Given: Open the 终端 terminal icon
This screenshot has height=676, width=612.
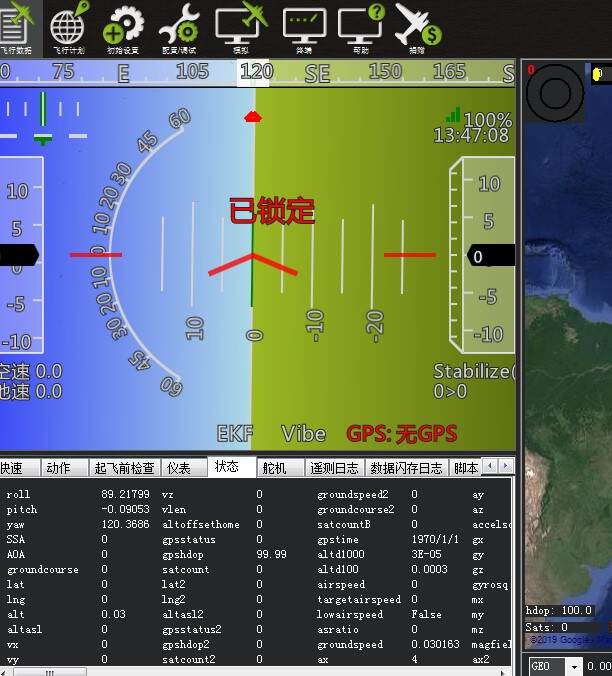Looking at the screenshot, I should [304, 27].
